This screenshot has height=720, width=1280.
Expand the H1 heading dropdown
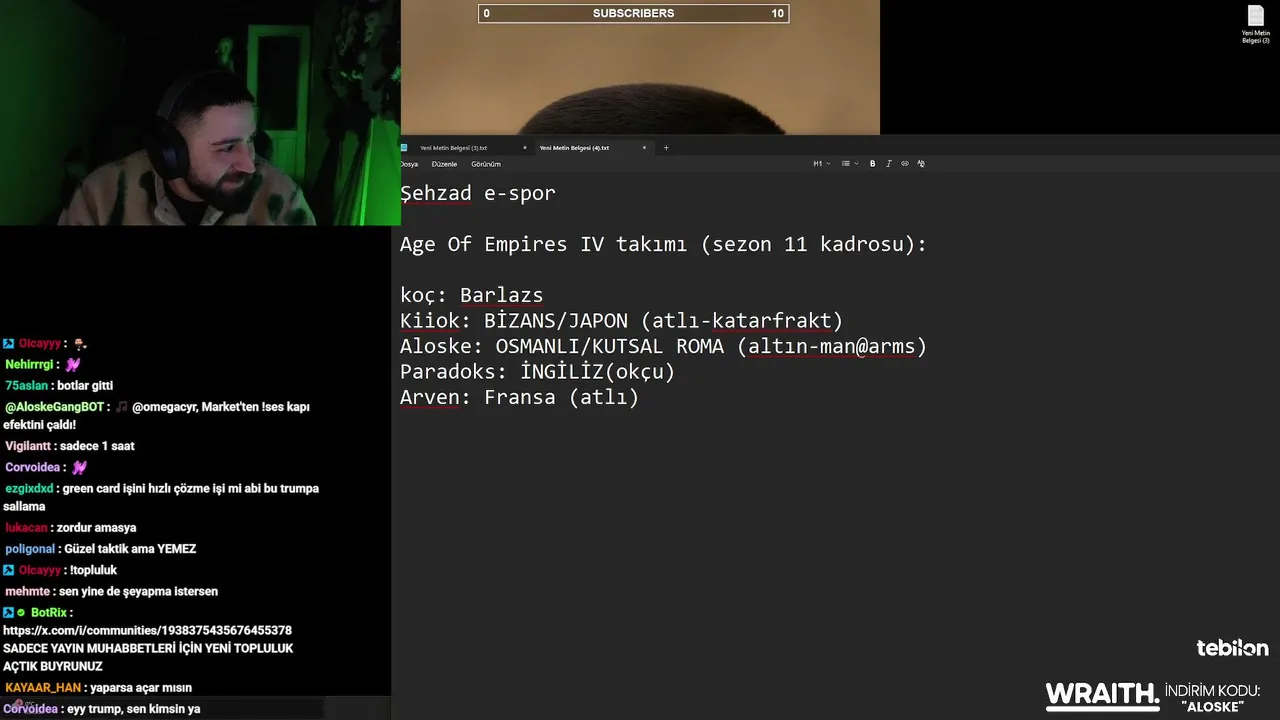coord(821,164)
